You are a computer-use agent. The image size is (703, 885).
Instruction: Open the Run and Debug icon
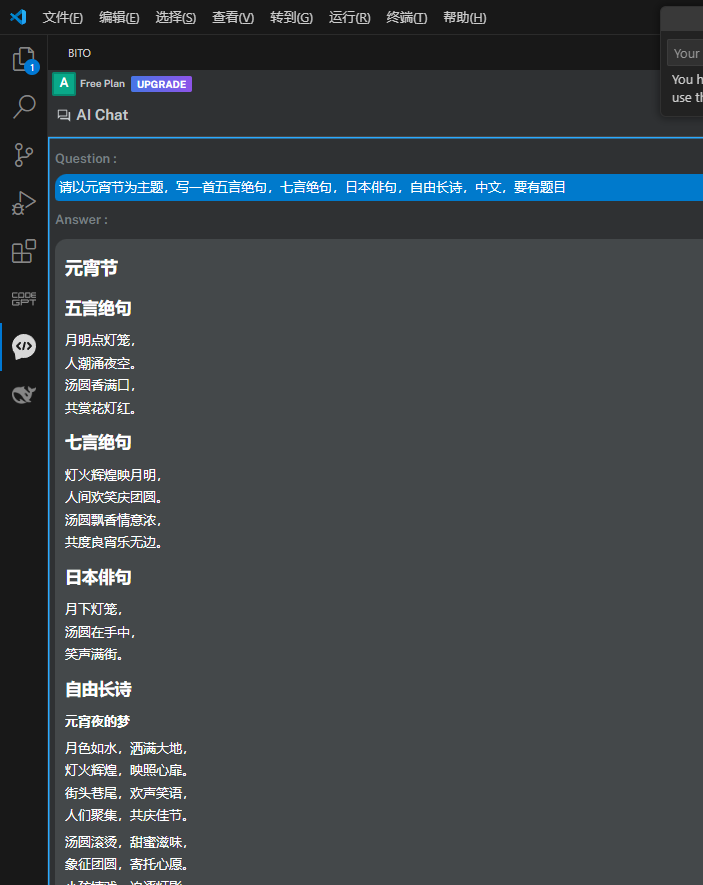point(24,203)
